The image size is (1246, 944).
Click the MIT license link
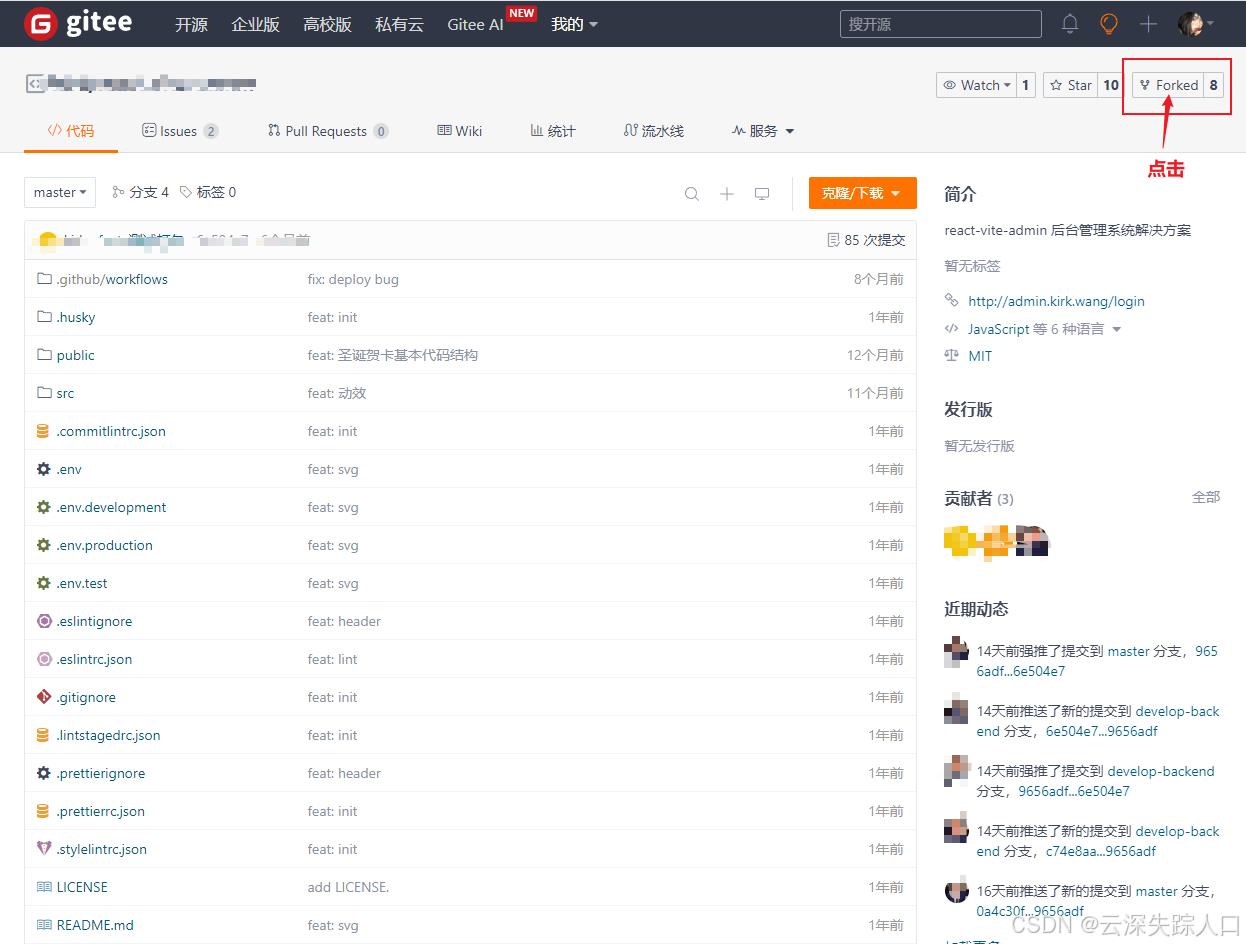point(980,356)
